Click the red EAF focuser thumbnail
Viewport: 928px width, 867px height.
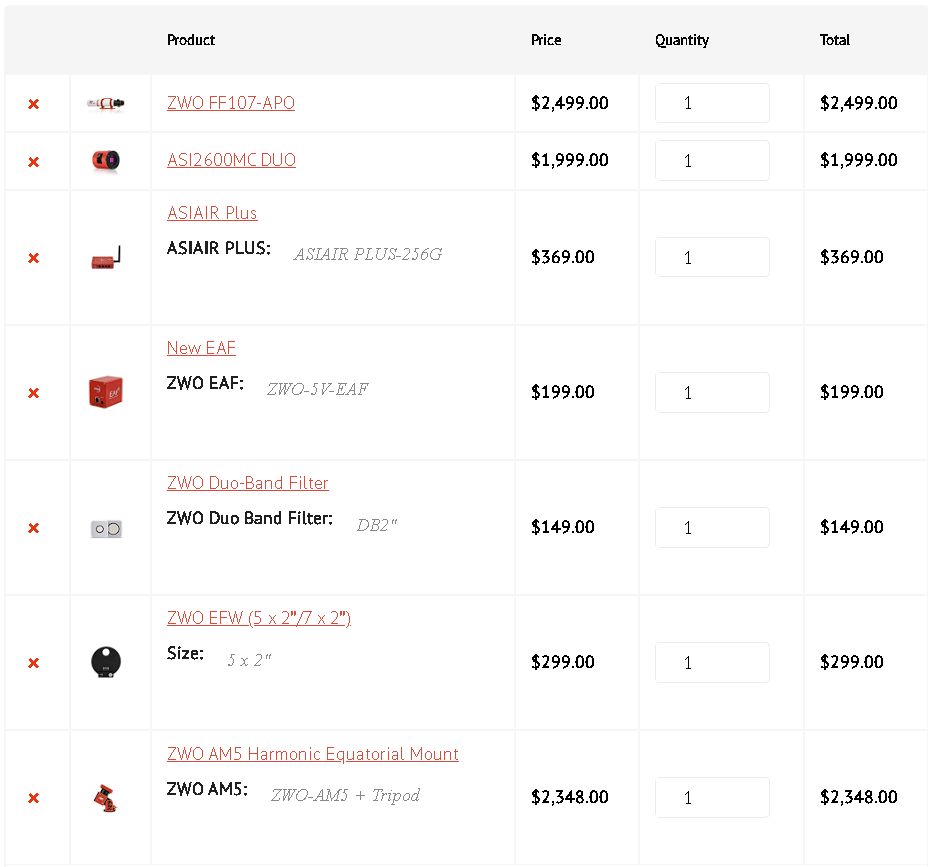[x=106, y=392]
